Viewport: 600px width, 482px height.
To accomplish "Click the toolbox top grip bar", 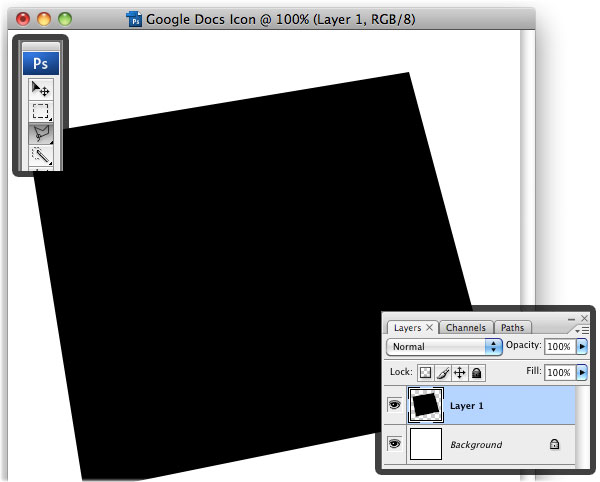I will tap(41, 46).
